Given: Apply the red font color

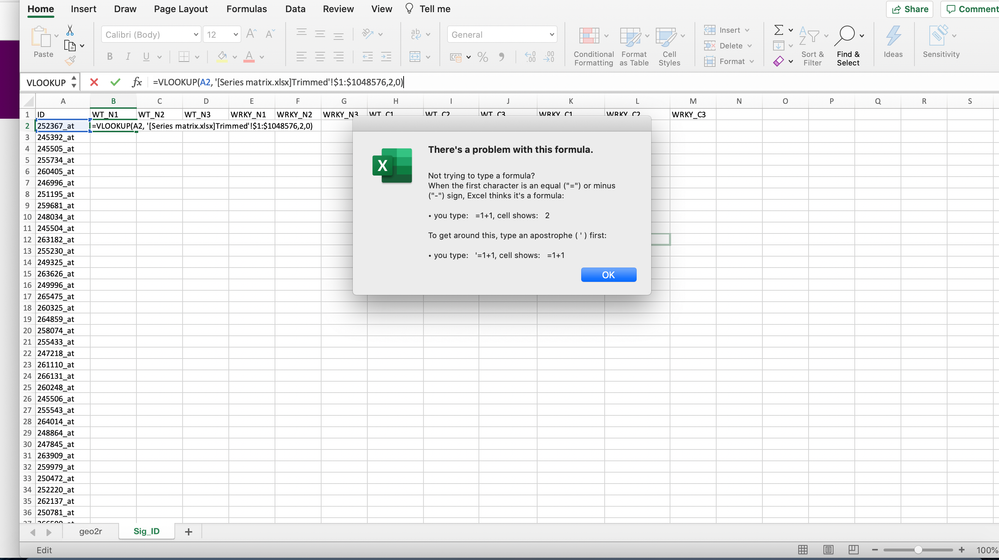Looking at the screenshot, I should [249, 57].
